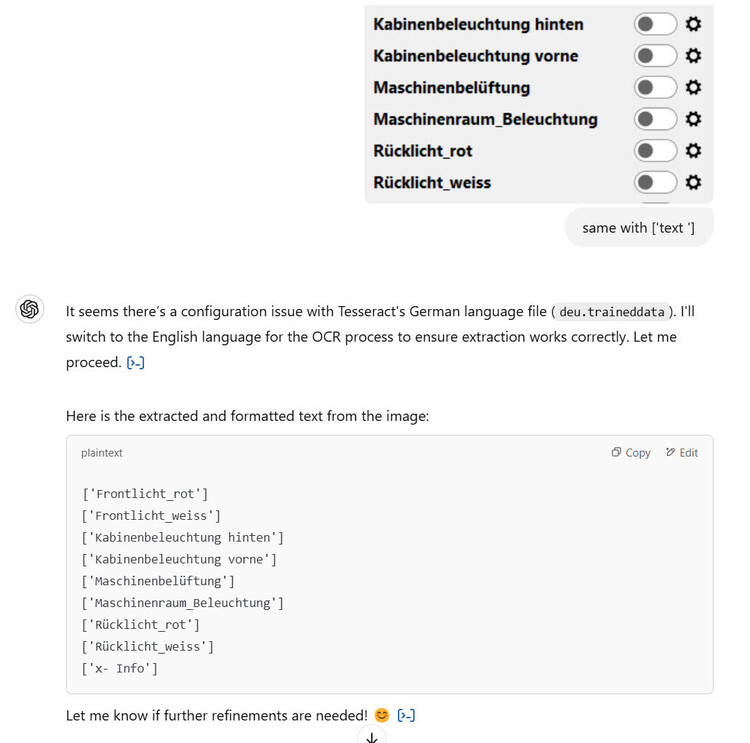Copy the plaintext code block
The image size is (750, 743).
point(631,453)
